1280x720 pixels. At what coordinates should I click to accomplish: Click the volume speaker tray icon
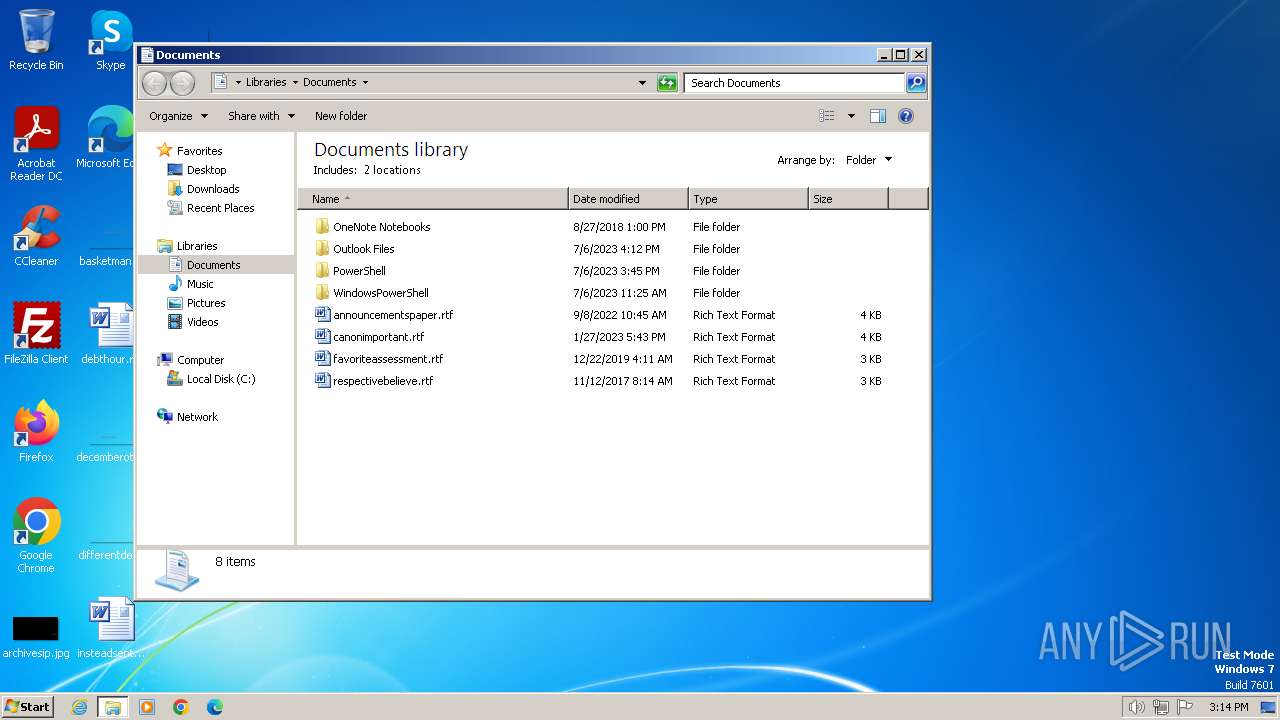(x=1136, y=707)
